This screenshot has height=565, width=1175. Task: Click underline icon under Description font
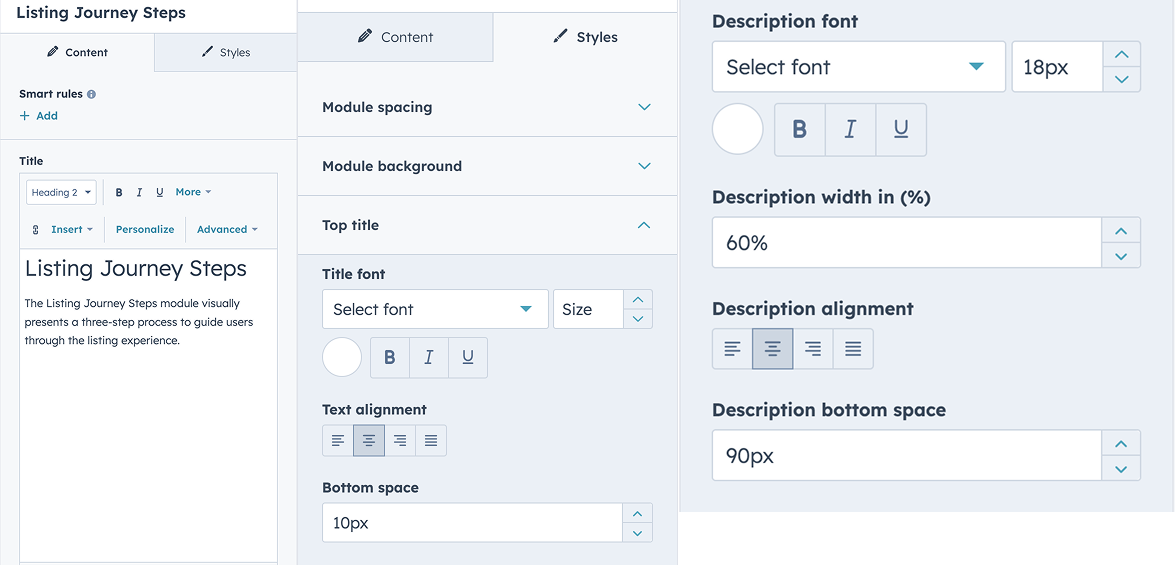tap(901, 130)
